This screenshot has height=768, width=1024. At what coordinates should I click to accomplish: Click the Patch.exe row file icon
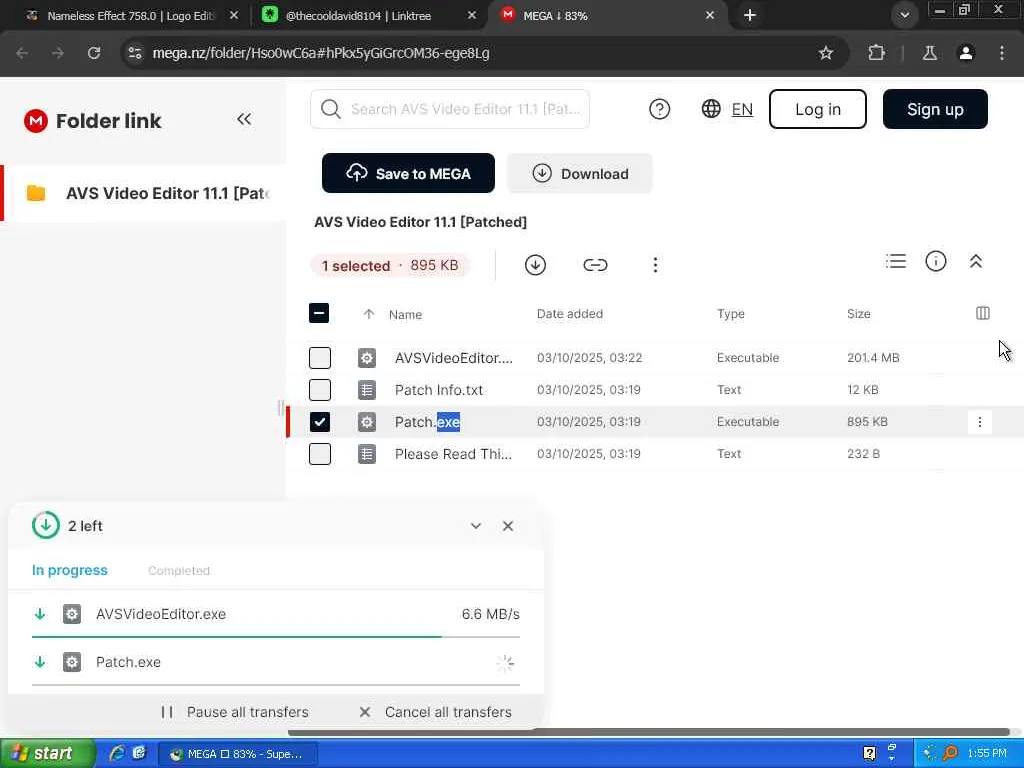tap(367, 422)
